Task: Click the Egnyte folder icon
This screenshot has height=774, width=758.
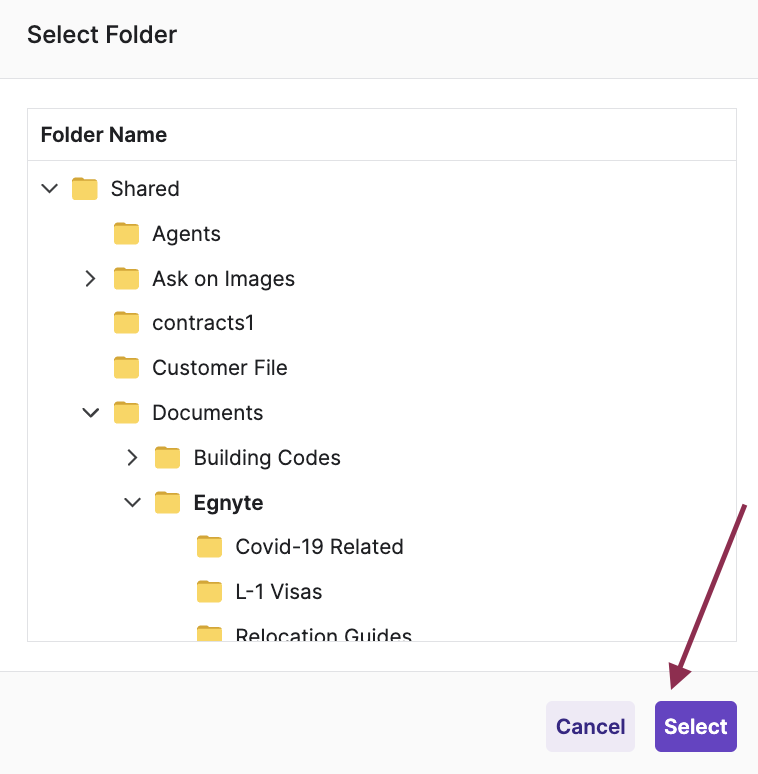Action: (x=168, y=502)
